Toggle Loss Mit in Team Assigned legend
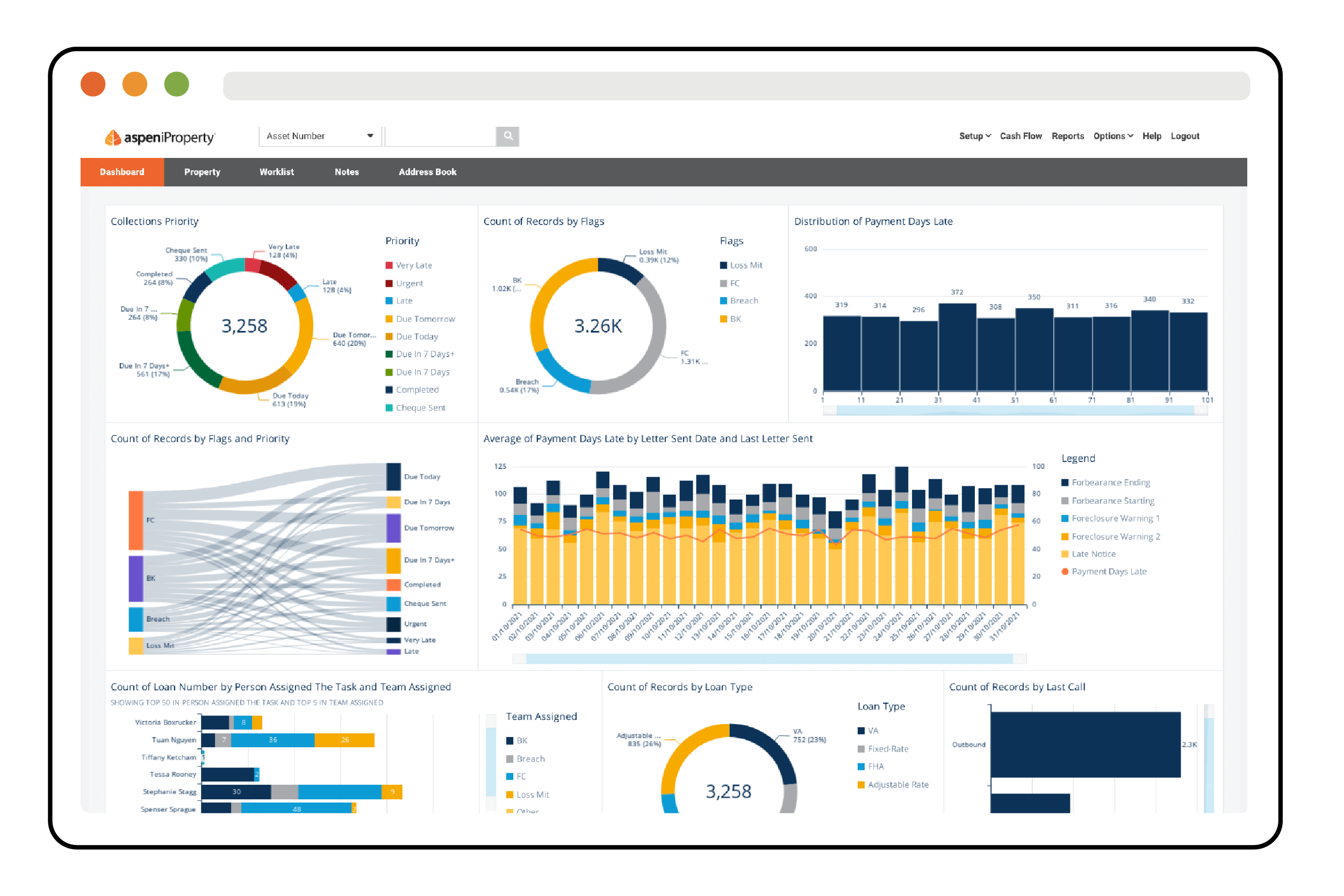Screen dimensions: 1344x896 point(528,795)
